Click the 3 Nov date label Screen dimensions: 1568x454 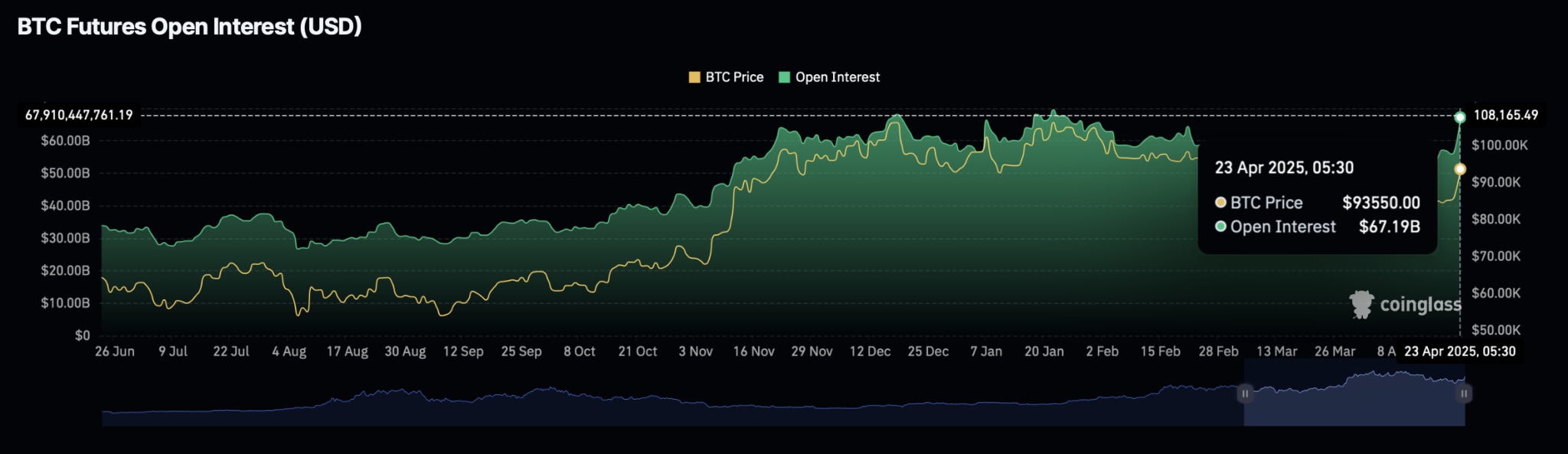point(696,351)
